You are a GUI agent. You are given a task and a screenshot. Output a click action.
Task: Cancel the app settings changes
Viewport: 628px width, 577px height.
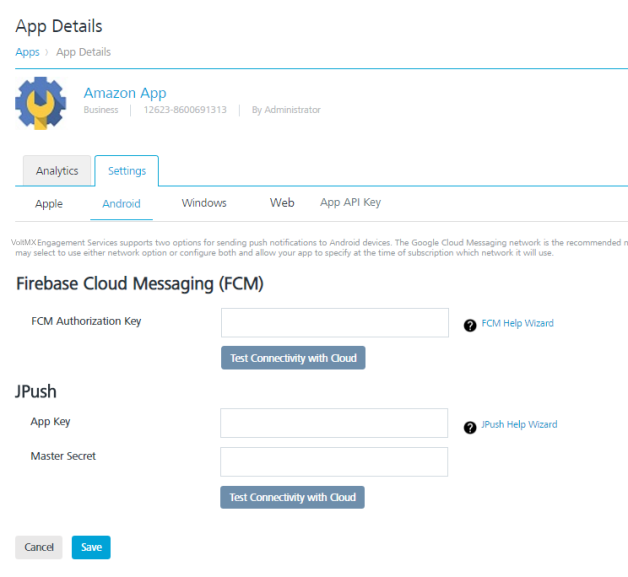coord(39,547)
